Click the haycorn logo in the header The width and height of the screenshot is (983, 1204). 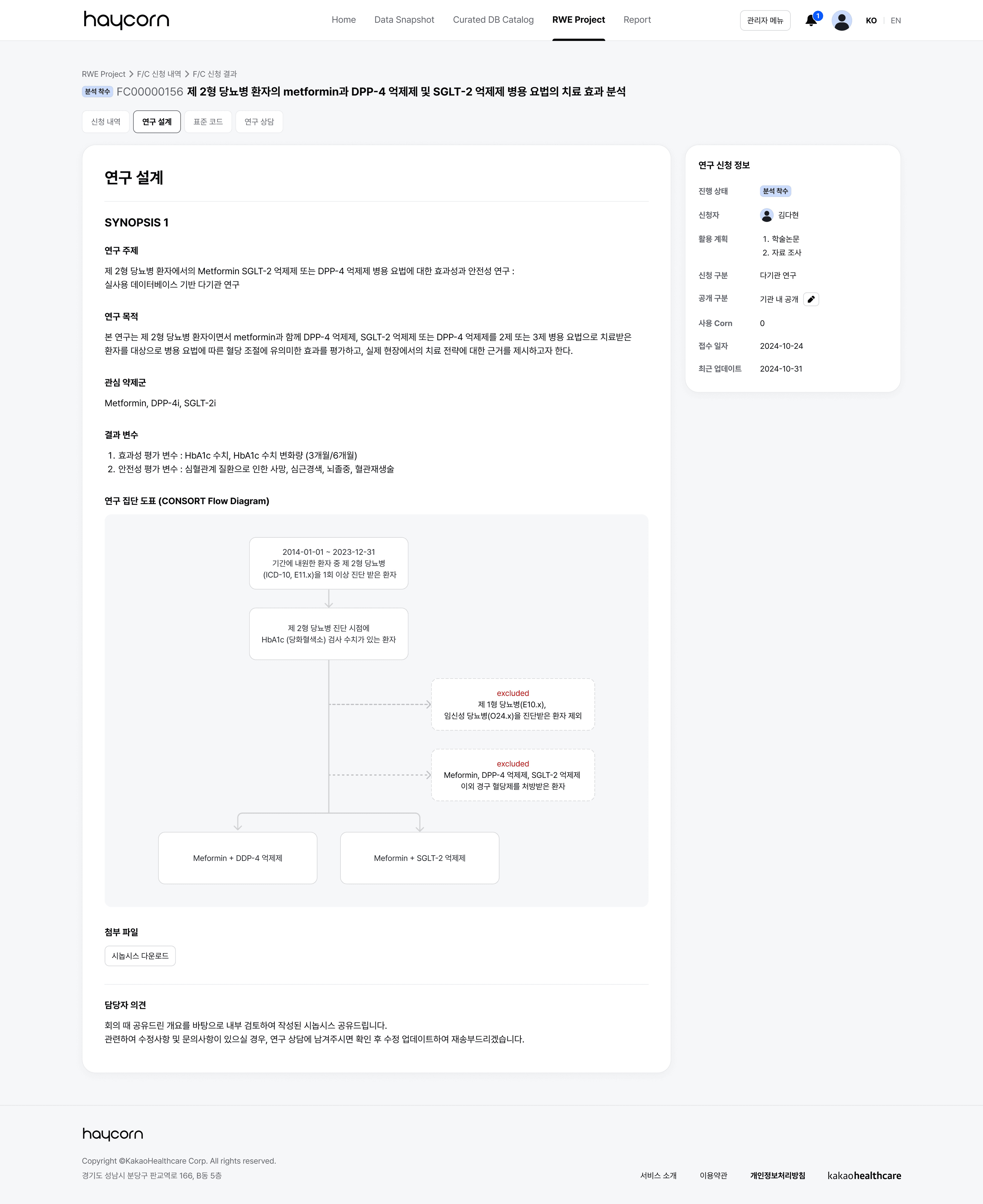point(126,20)
